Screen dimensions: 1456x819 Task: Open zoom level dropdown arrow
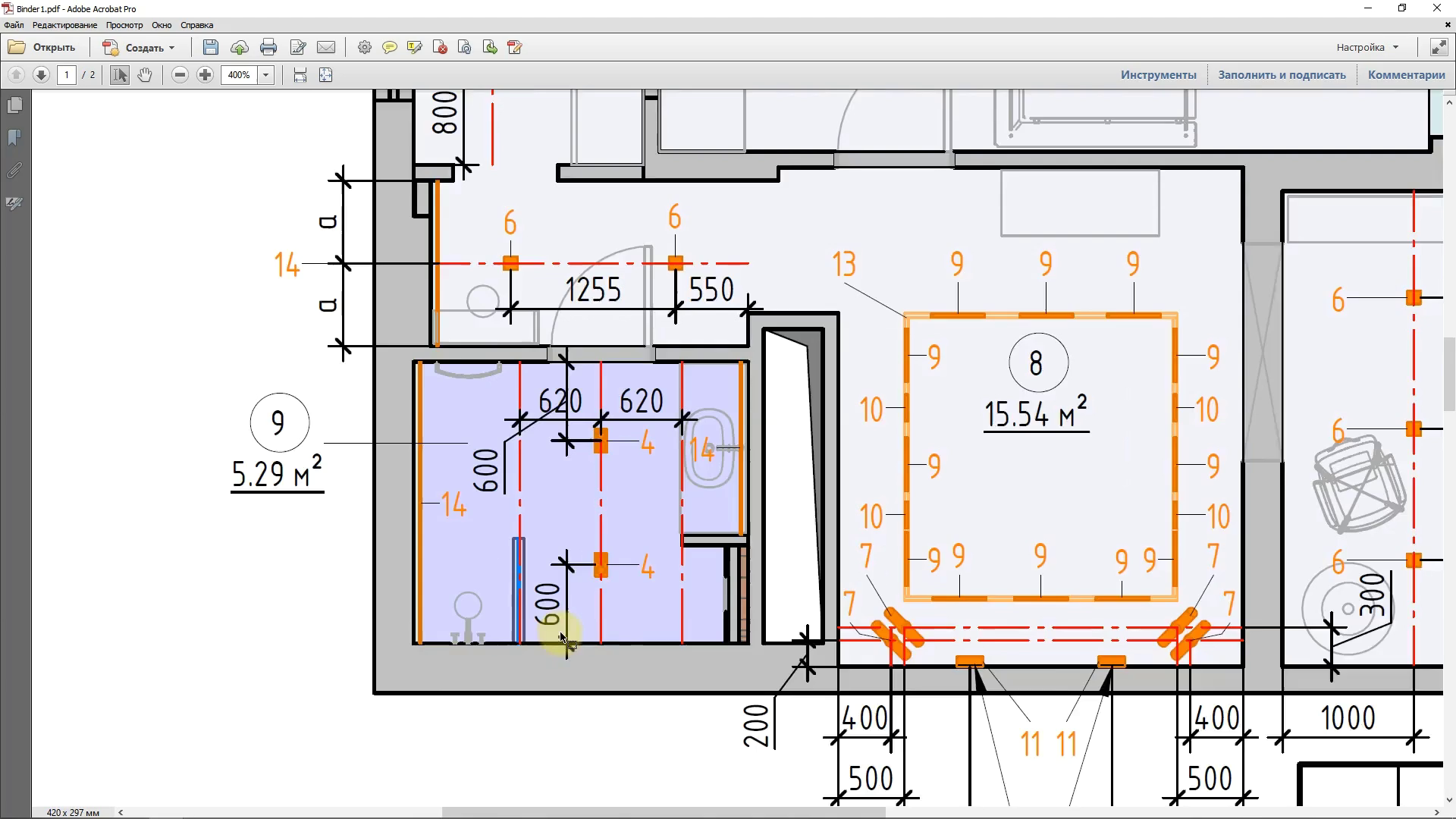tap(265, 75)
